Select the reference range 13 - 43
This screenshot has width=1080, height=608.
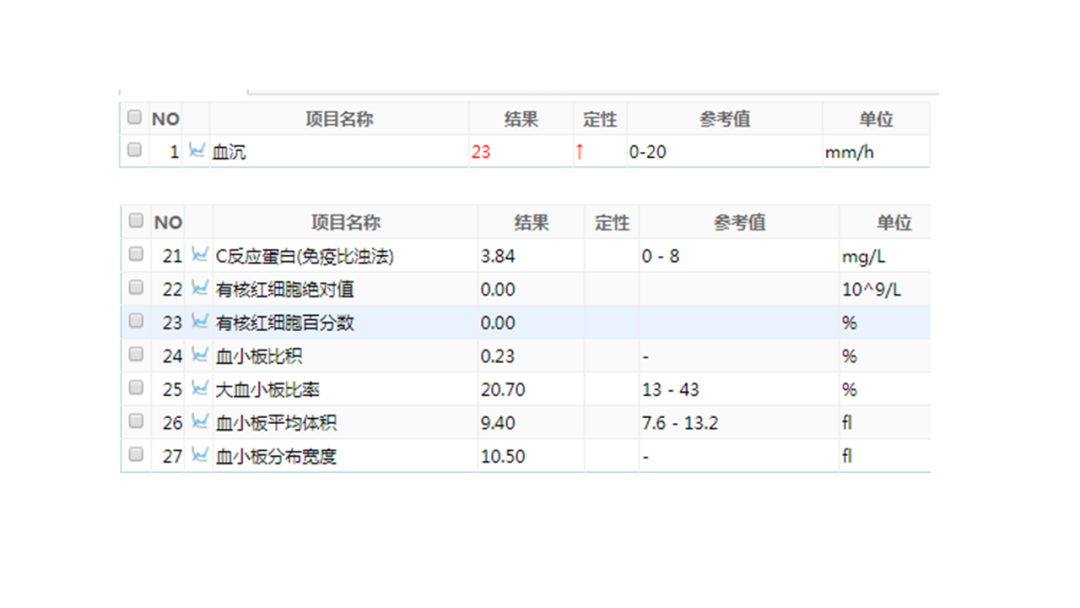click(x=670, y=390)
